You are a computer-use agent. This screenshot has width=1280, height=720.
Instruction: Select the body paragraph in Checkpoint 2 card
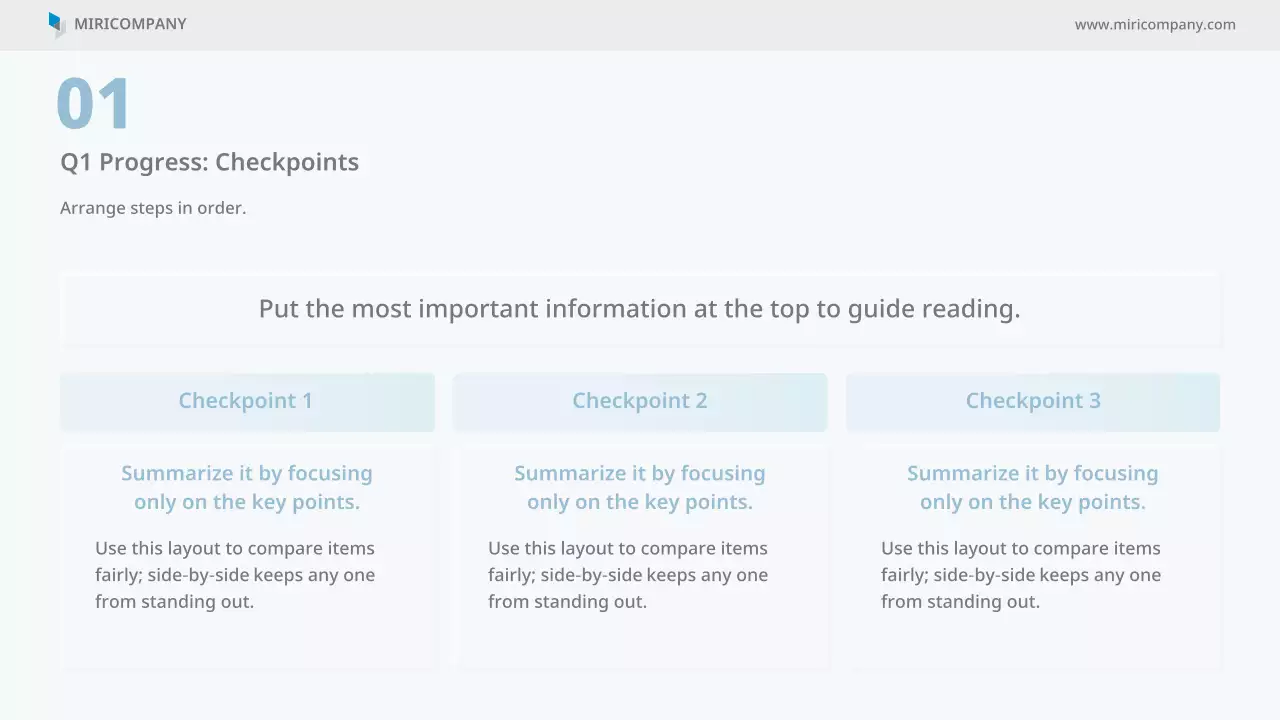coord(628,575)
